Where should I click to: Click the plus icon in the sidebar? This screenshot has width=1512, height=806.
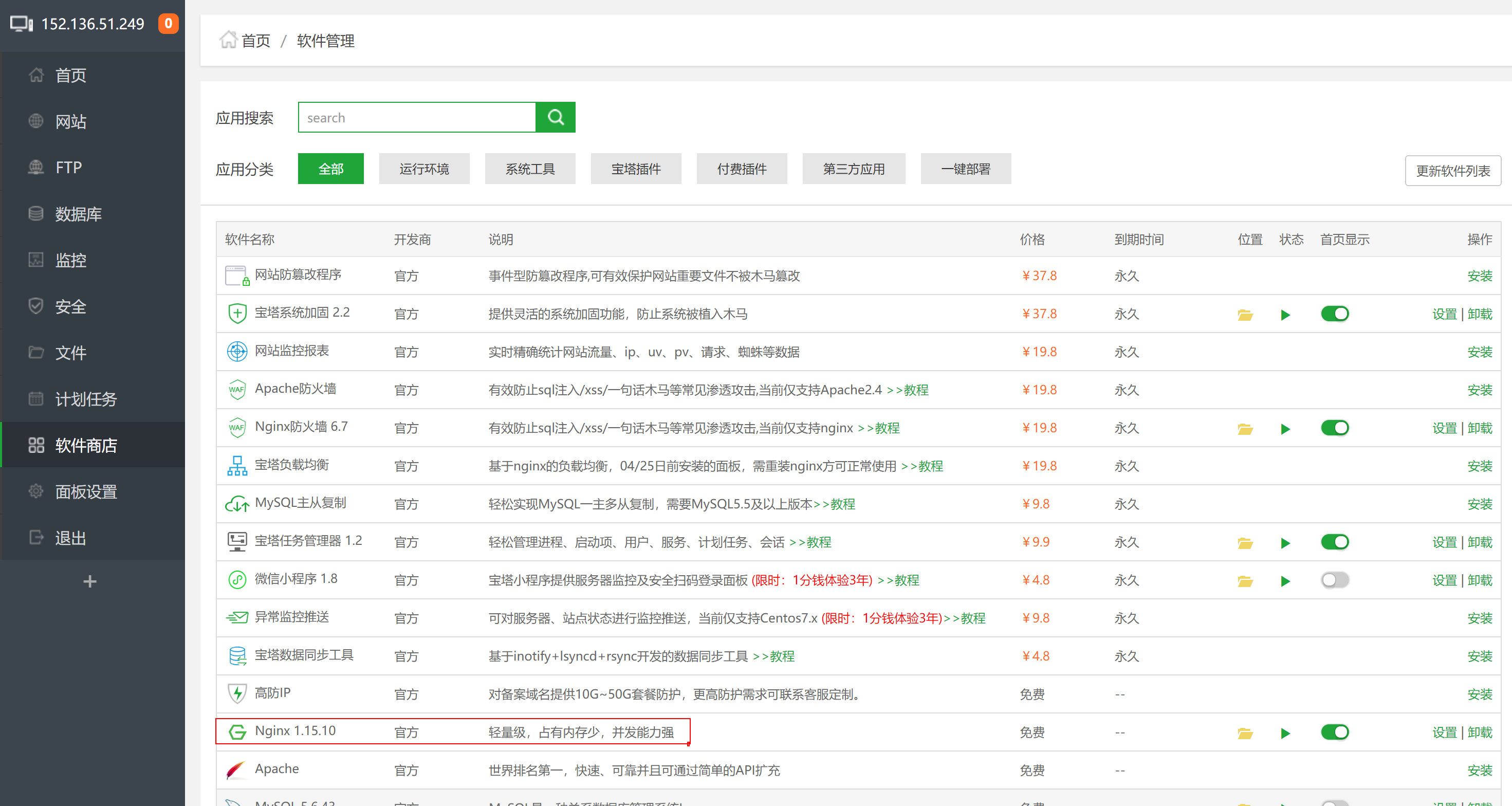(x=90, y=581)
